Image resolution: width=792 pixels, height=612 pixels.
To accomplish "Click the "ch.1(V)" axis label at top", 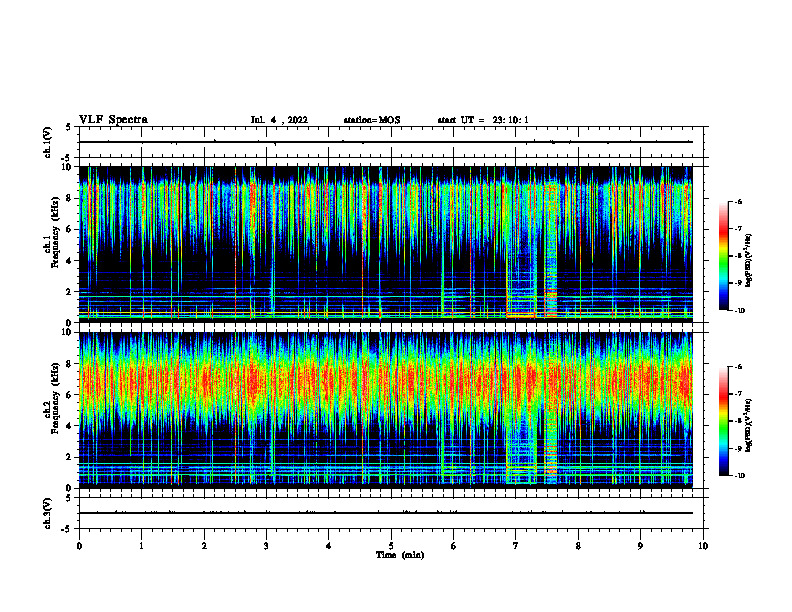I will coord(48,142).
